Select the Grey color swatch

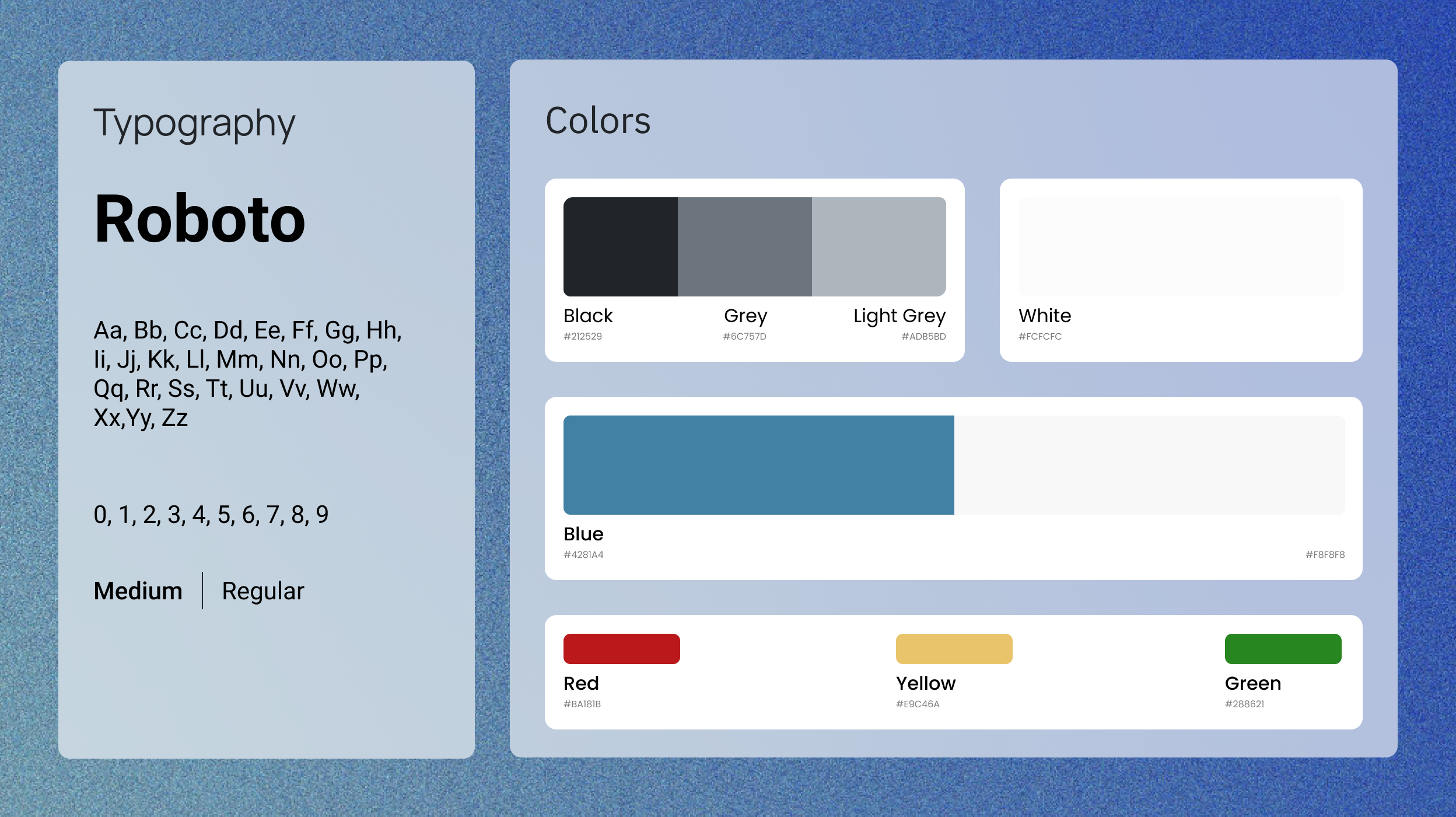(x=745, y=247)
